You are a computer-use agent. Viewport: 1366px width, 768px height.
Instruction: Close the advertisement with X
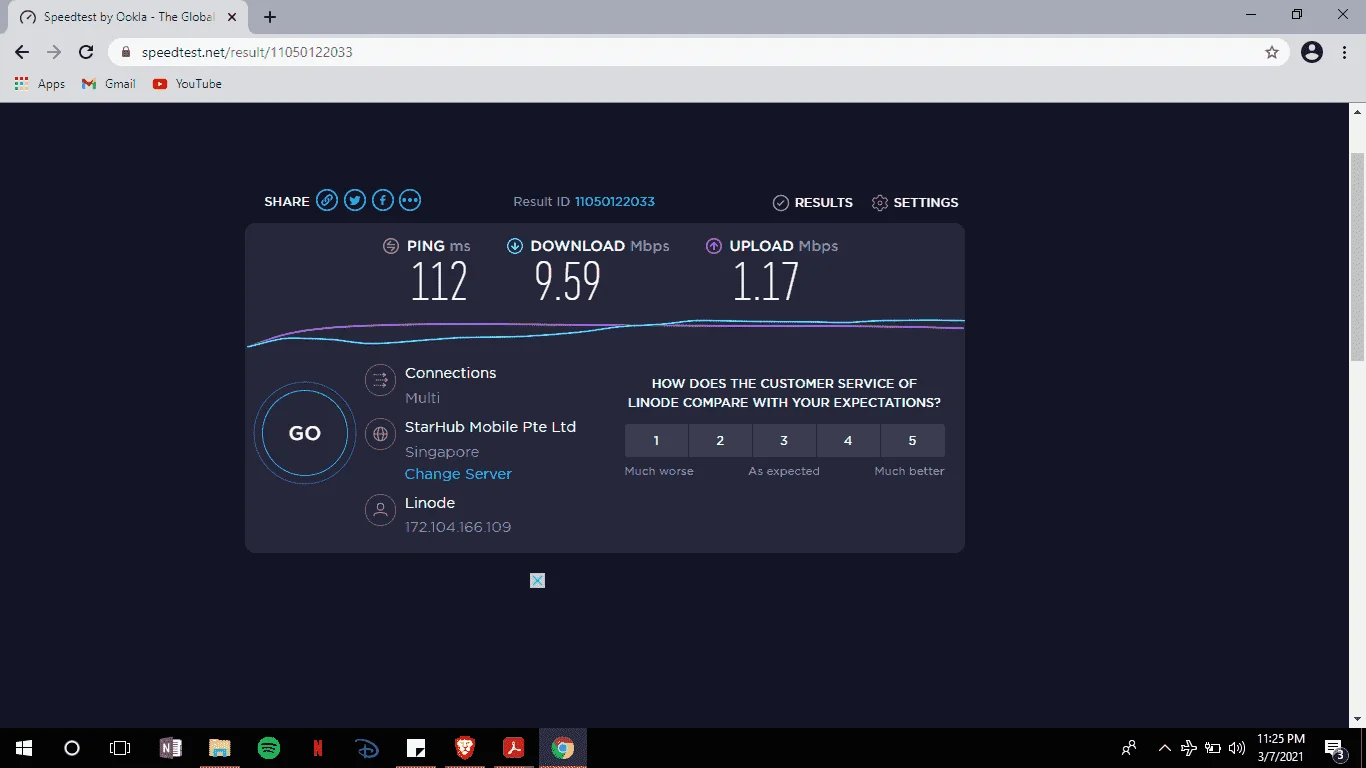pos(537,580)
